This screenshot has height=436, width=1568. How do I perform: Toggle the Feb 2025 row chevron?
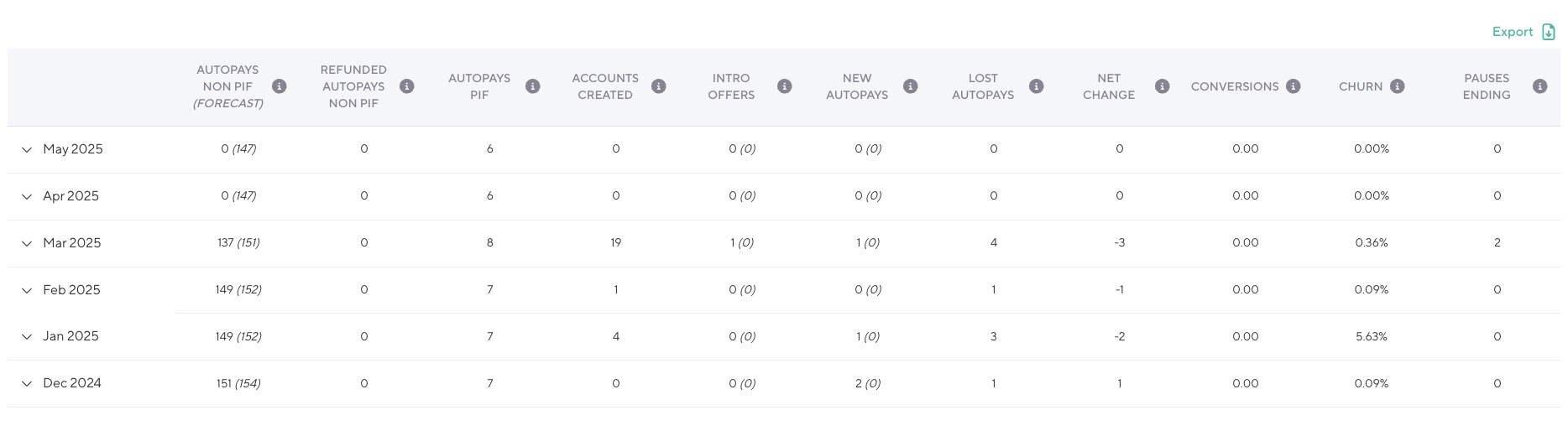(27, 290)
